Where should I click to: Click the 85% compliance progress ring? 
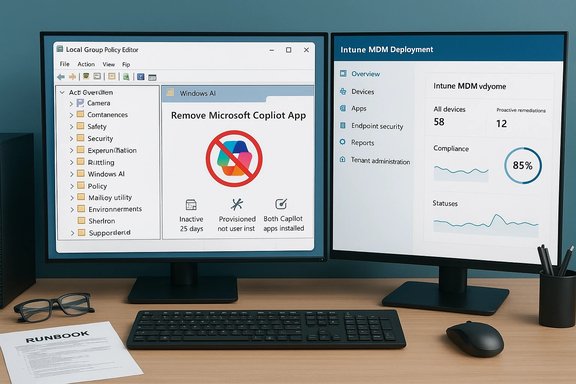(522, 165)
